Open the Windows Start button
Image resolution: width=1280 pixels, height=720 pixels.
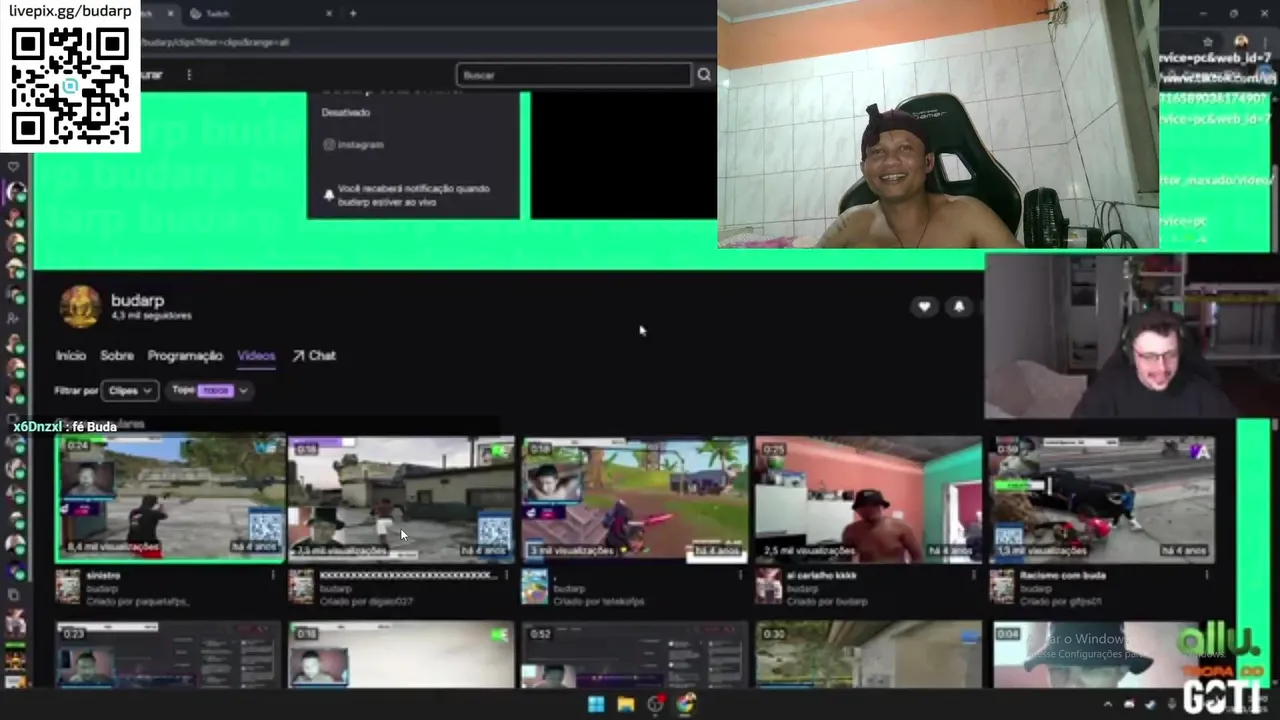pos(596,704)
